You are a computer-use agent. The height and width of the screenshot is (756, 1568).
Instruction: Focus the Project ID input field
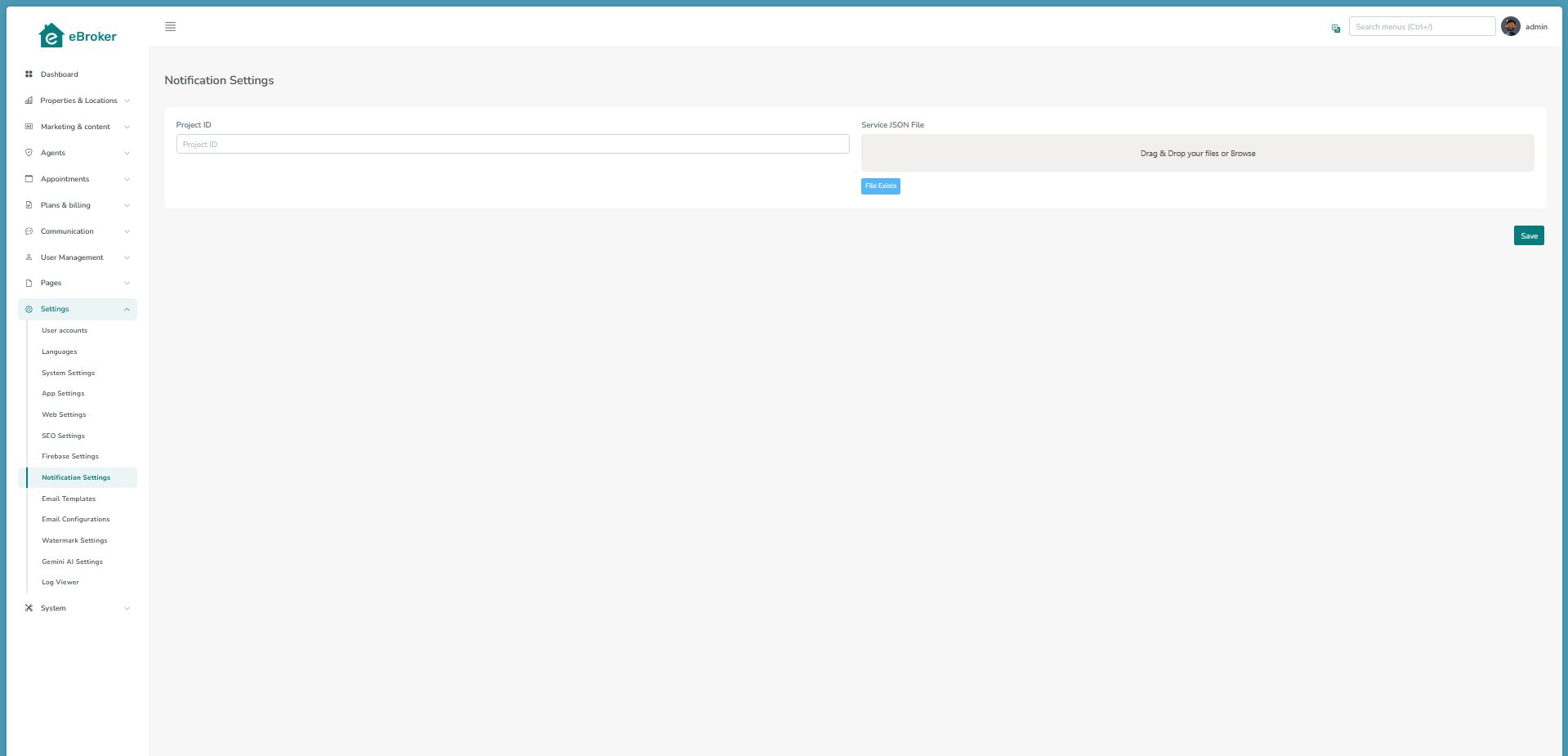[512, 145]
